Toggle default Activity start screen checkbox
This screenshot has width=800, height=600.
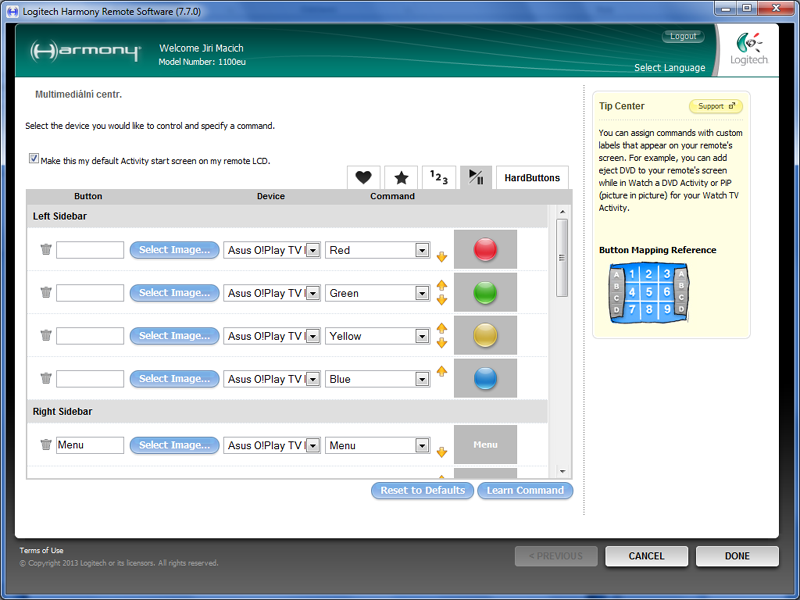click(x=34, y=159)
